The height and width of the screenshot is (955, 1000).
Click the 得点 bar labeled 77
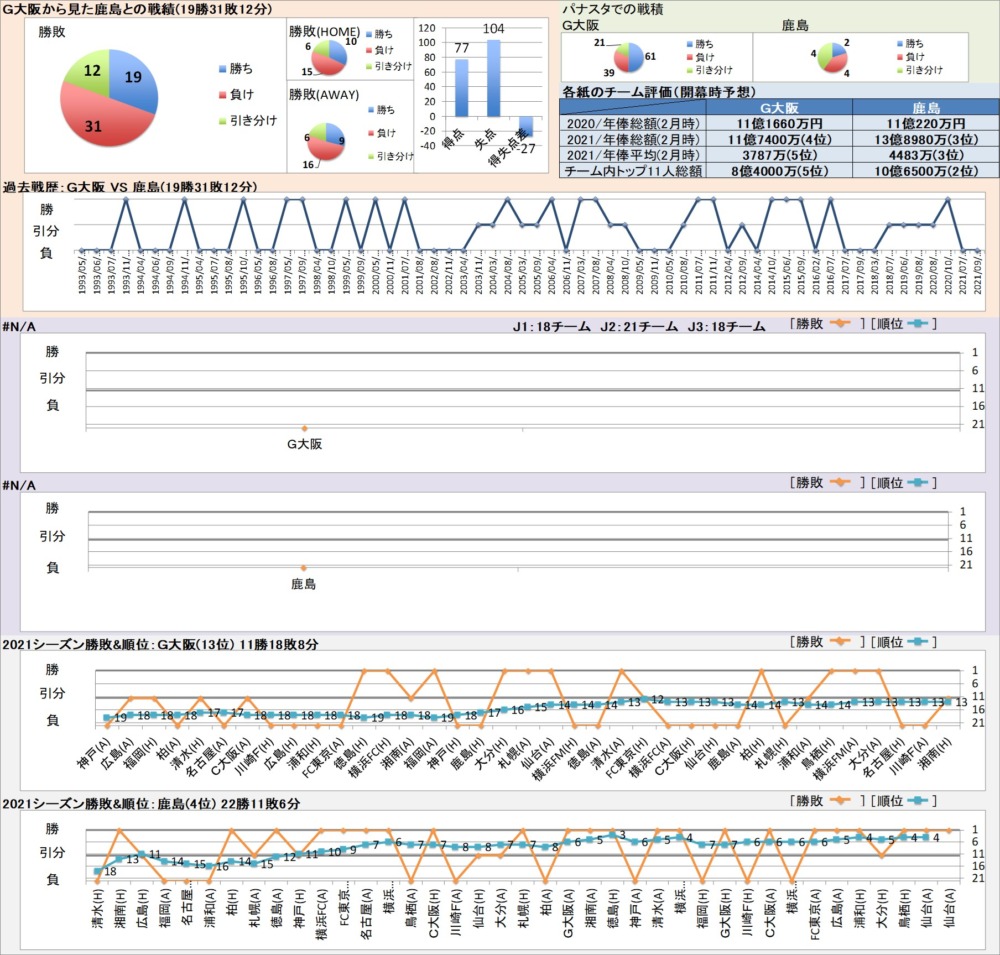(x=461, y=88)
